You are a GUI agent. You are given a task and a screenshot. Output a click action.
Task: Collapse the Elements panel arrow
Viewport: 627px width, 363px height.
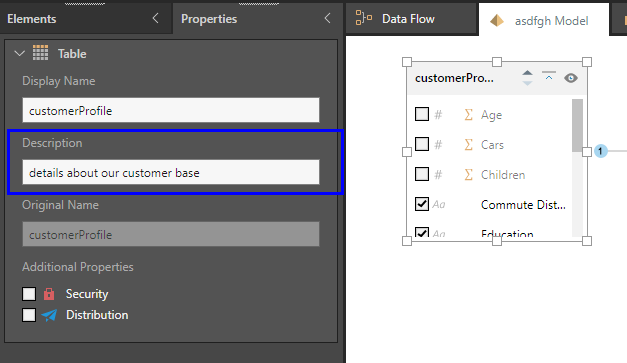tap(156, 18)
